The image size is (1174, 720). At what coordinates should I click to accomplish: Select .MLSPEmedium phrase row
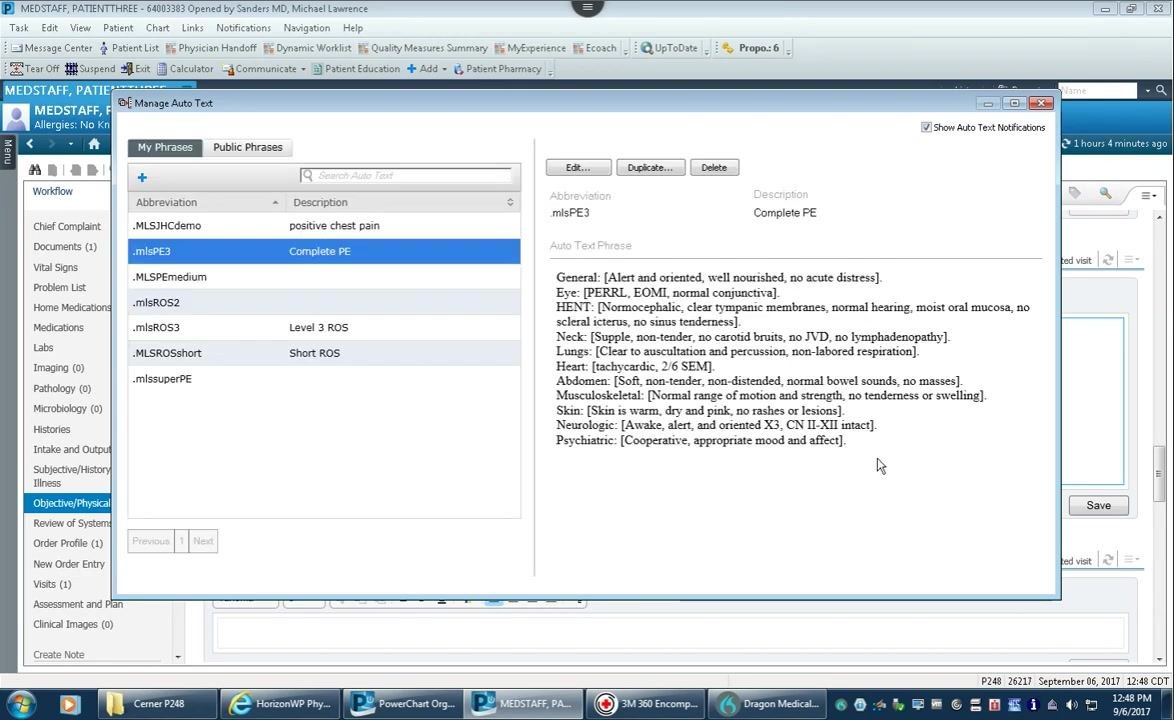324,277
